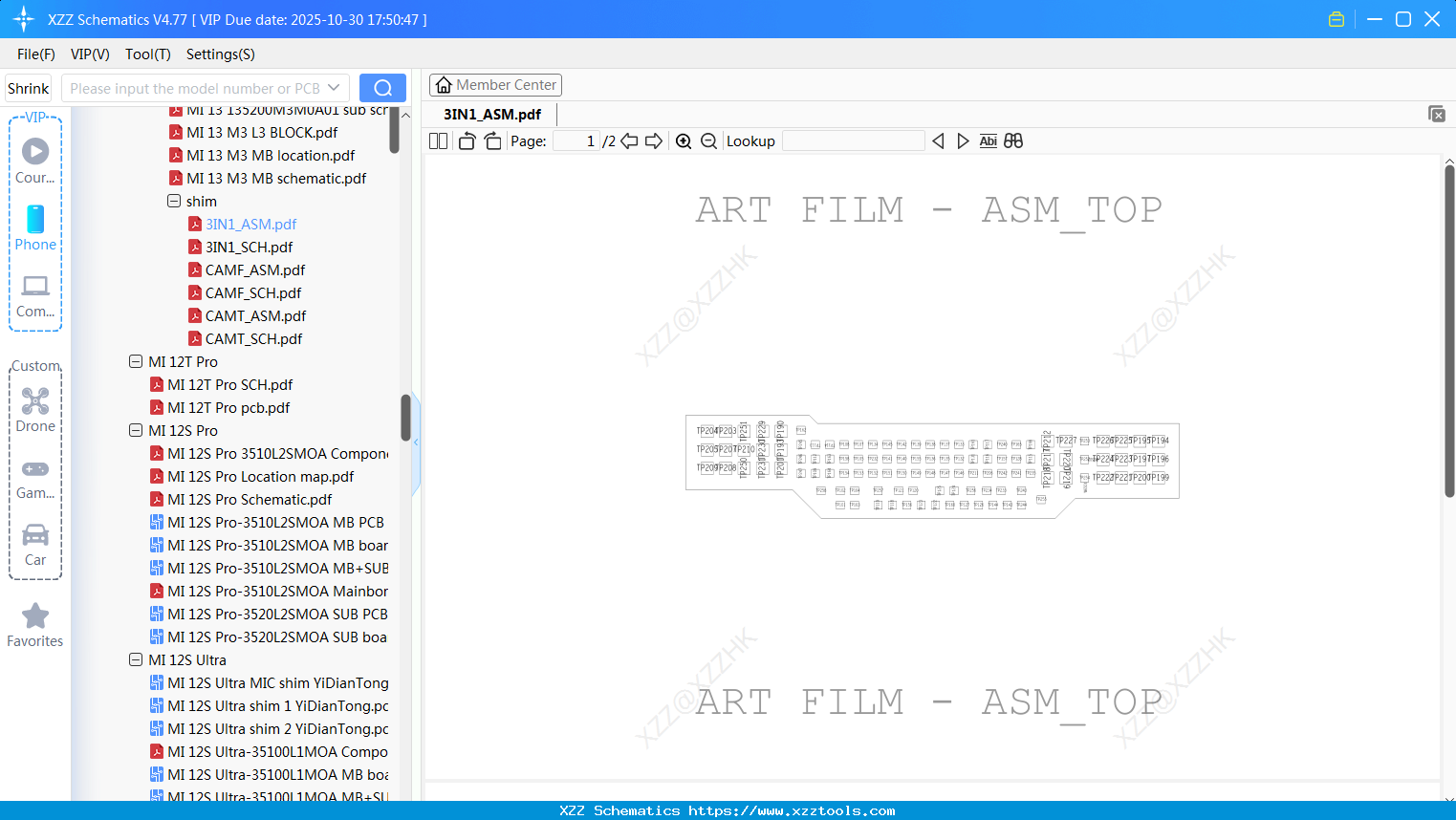1456x820 pixels.
Task: Open the Member Center
Action: coord(495,84)
